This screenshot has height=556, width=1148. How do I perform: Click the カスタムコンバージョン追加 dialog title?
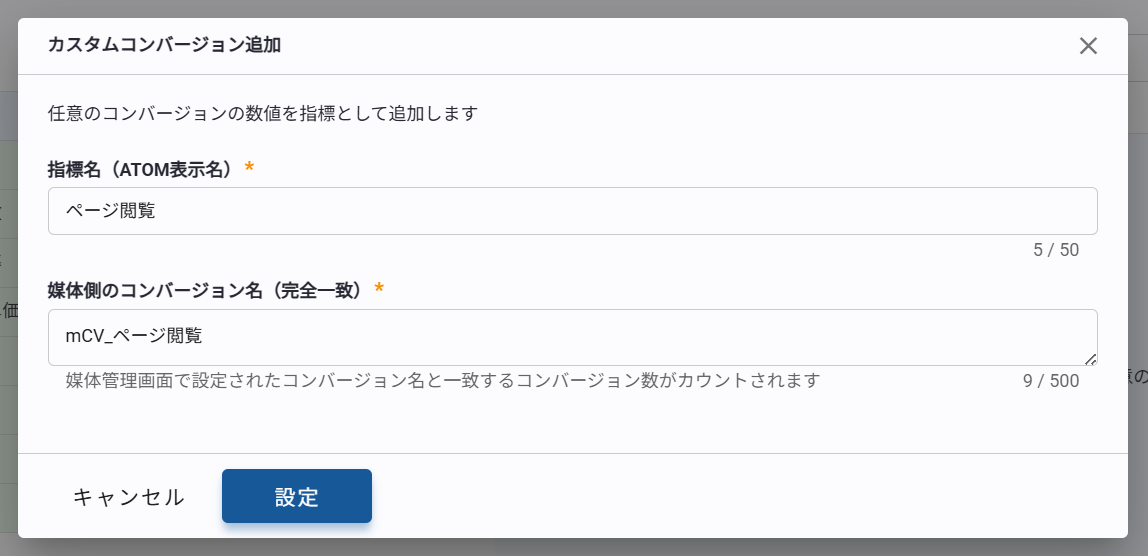[x=164, y=45]
